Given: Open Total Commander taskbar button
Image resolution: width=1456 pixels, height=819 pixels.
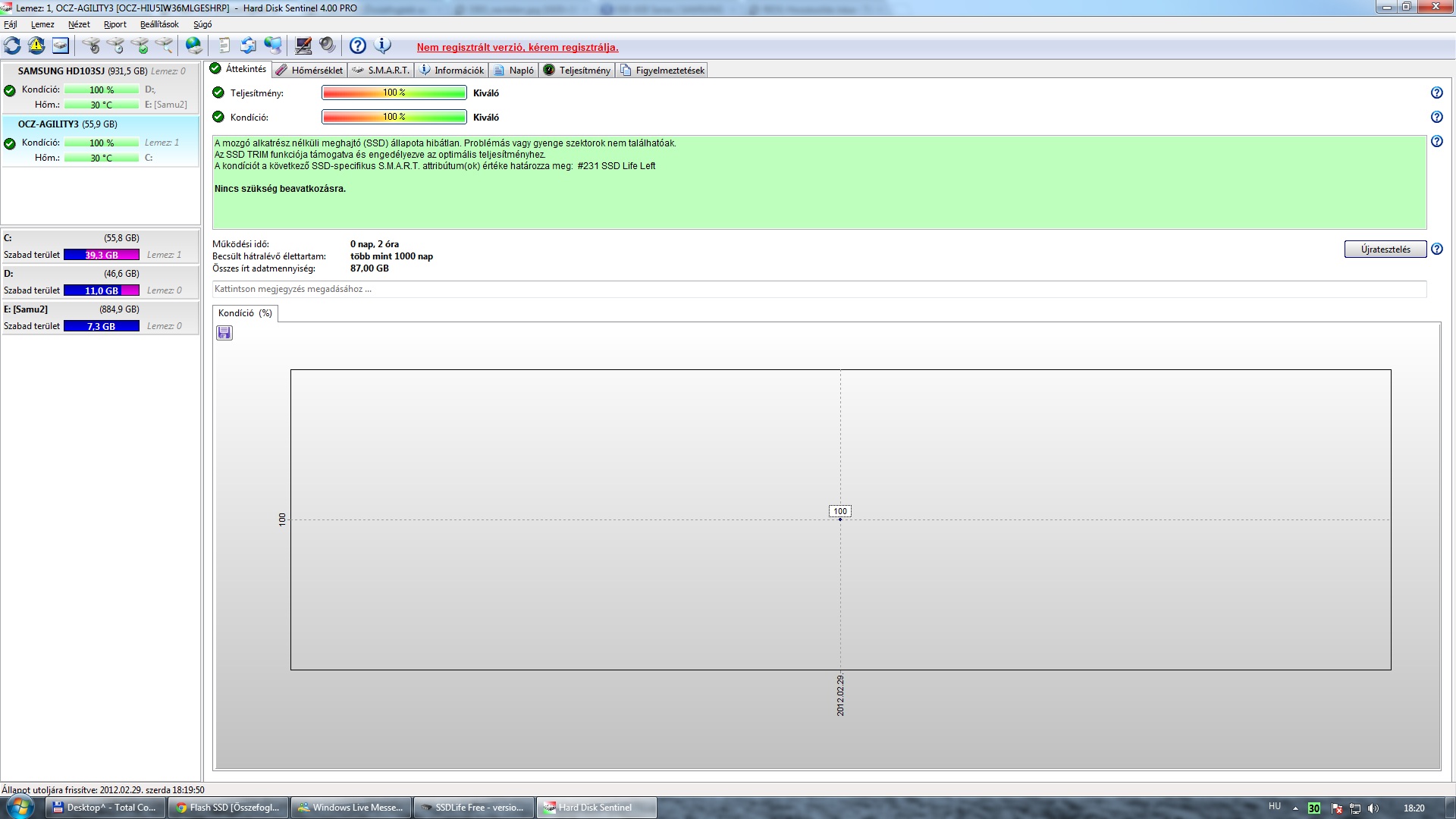Looking at the screenshot, I should pos(105,808).
